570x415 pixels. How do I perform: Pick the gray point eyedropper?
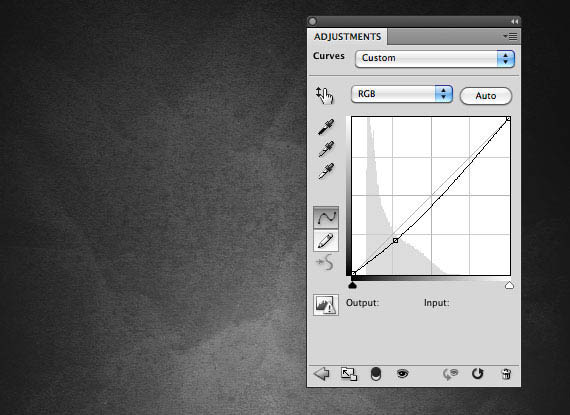click(326, 149)
